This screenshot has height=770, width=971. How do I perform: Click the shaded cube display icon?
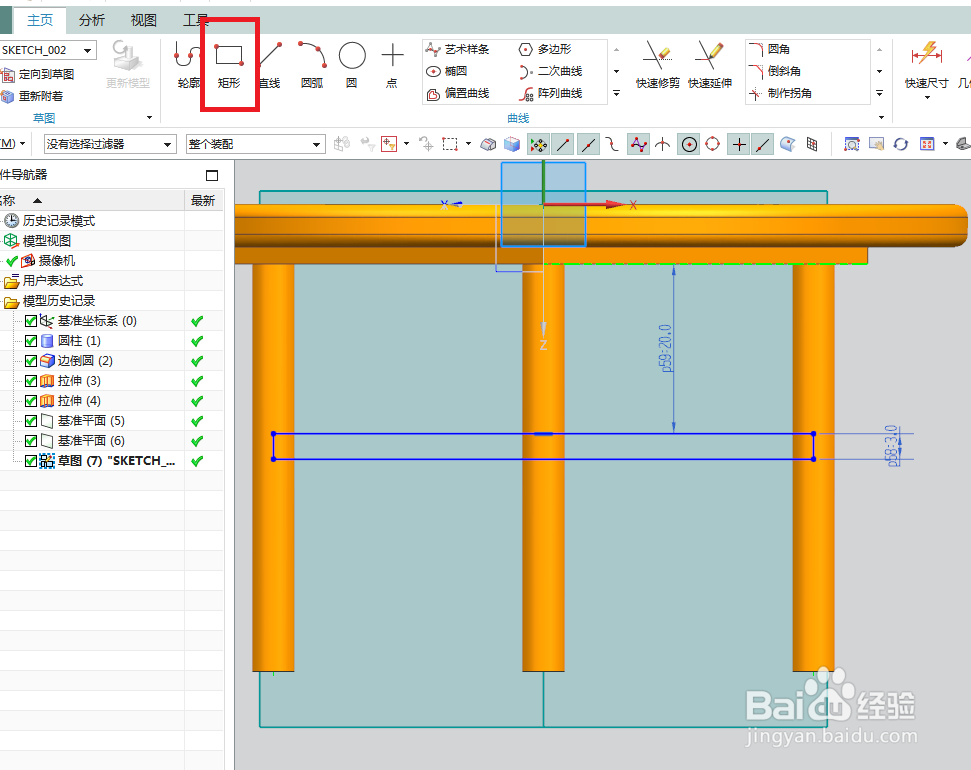point(512,144)
